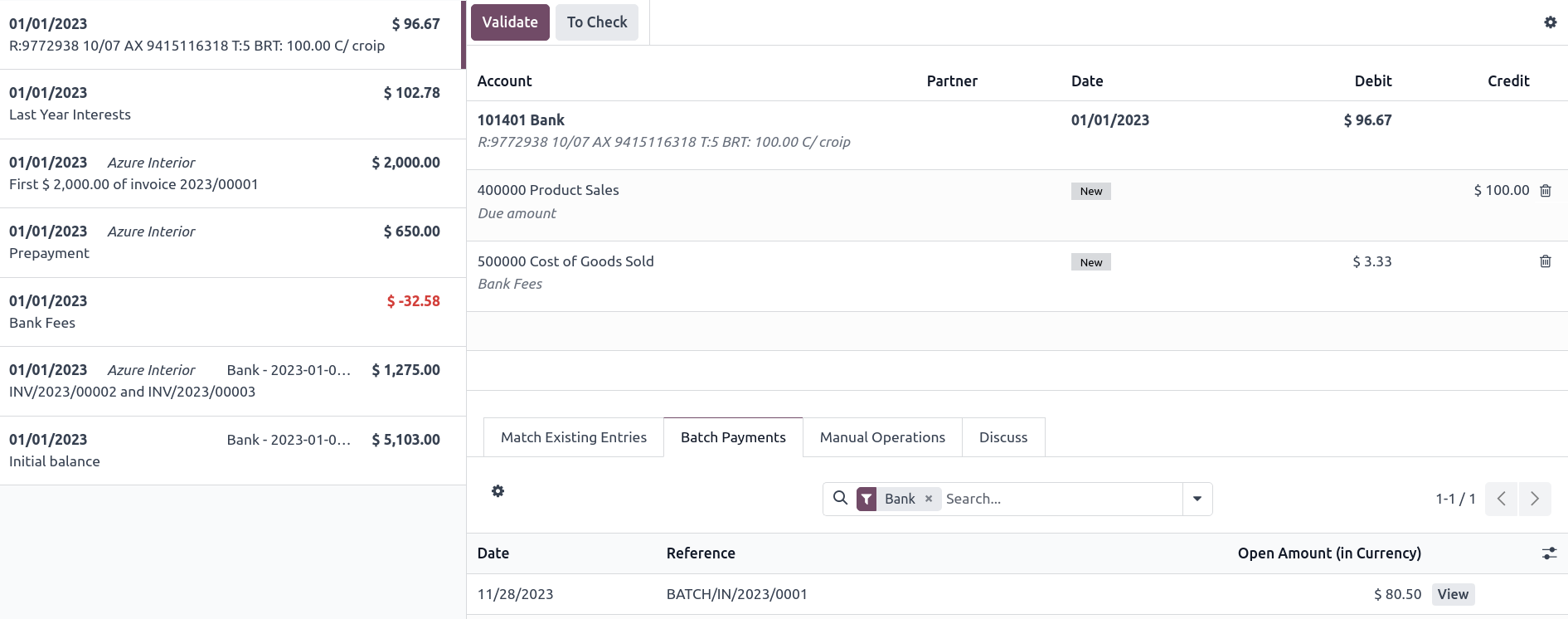Screen dimensions: 1568x619
Task: View the BATCH/IN/2023/0001 payment
Action: pos(1453,593)
